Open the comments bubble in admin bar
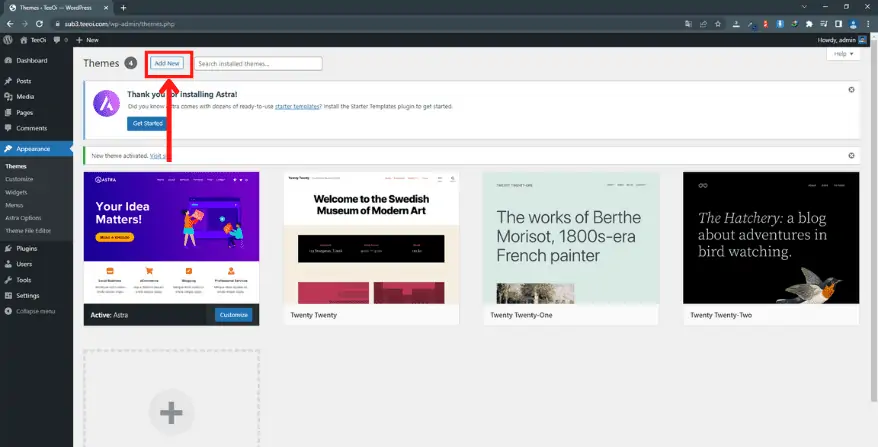The image size is (878, 447). [x=60, y=40]
